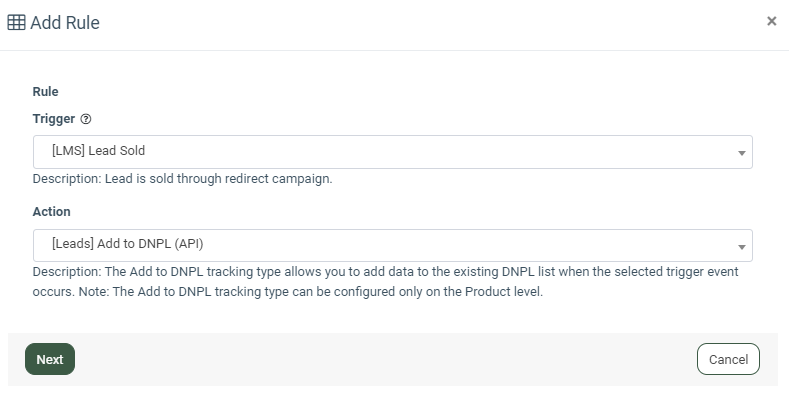Viewport: 789px width, 397px height.
Task: Select the Trigger field label
Action: tap(54, 119)
